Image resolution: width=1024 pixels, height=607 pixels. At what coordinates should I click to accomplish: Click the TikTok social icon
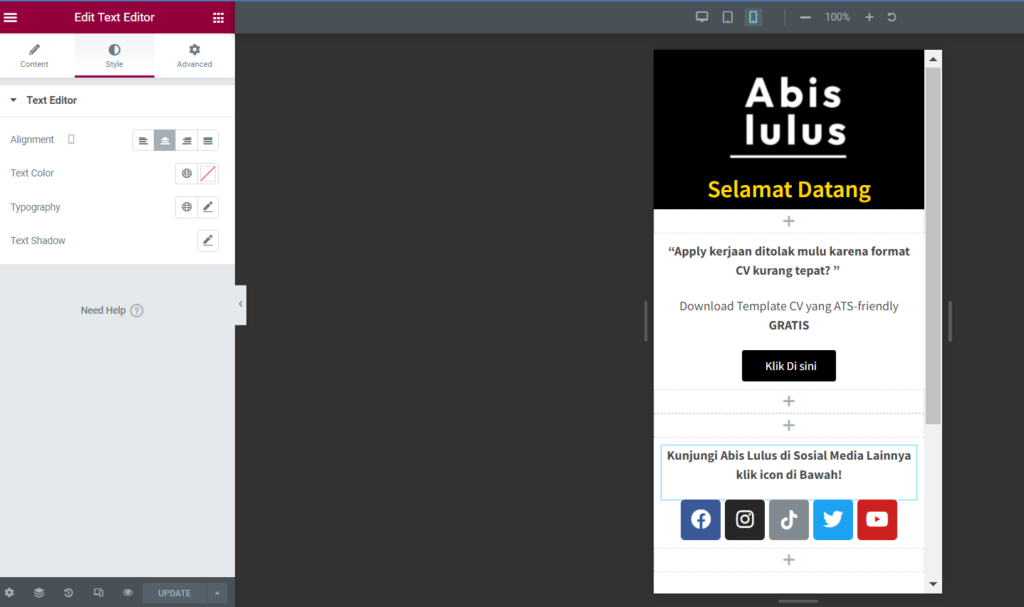point(789,520)
